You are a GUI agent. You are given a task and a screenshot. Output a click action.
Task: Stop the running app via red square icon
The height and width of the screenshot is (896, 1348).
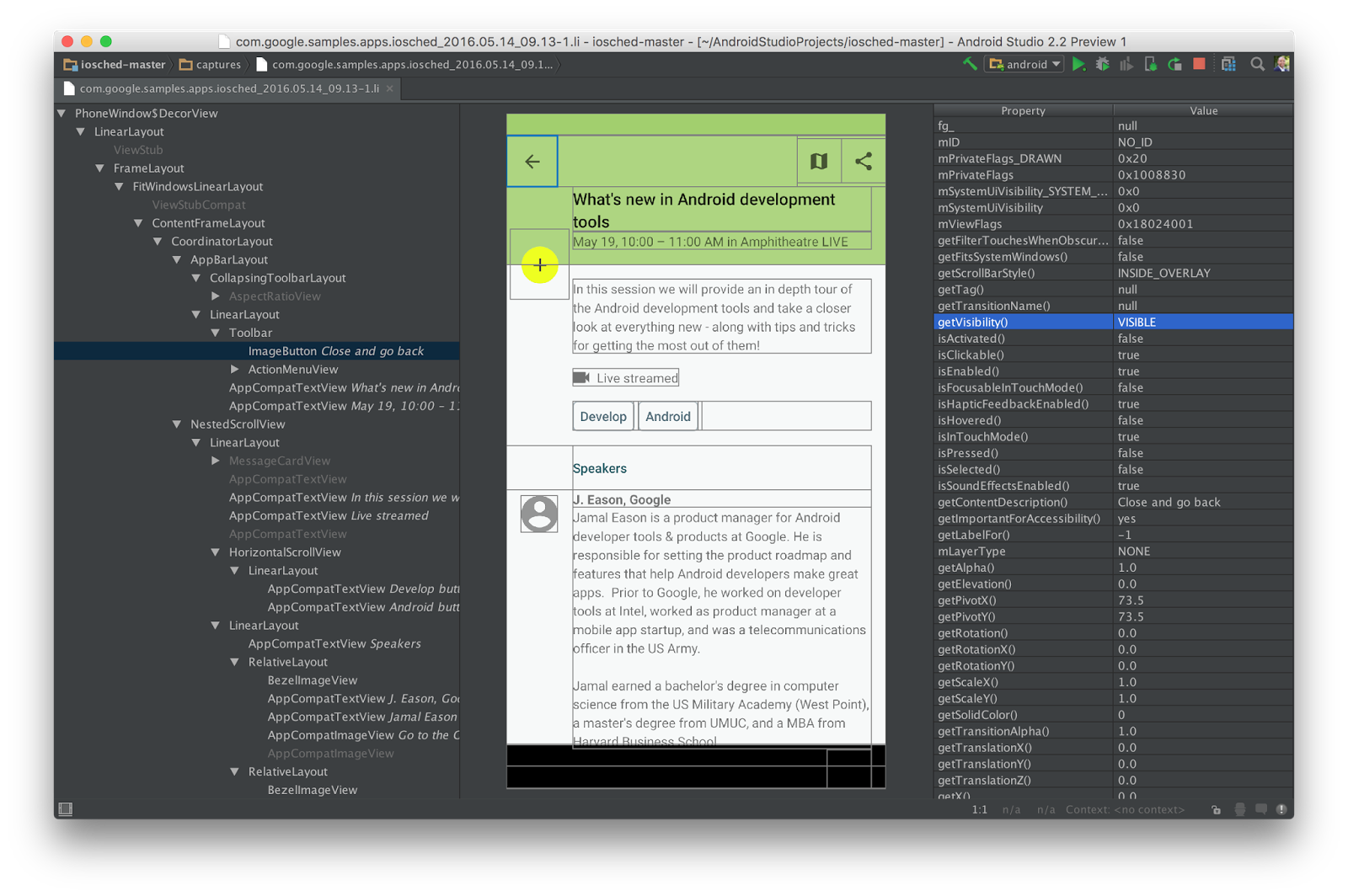click(1199, 64)
